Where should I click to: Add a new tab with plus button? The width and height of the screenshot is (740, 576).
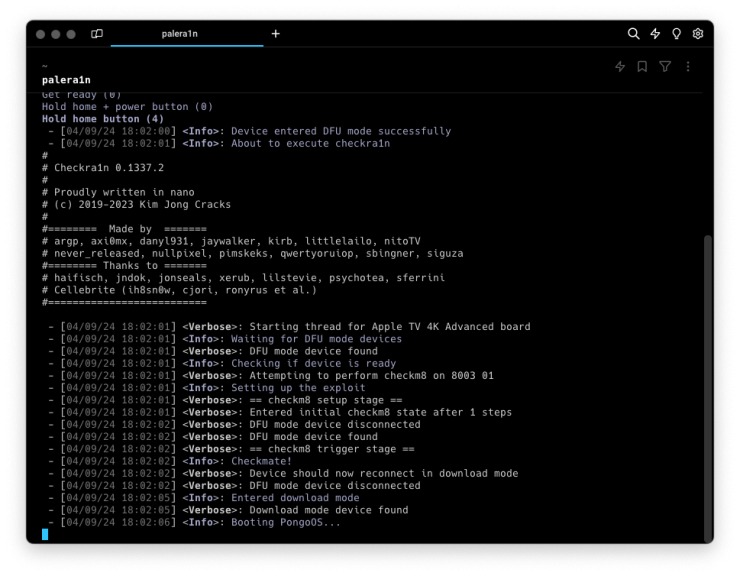(276, 34)
